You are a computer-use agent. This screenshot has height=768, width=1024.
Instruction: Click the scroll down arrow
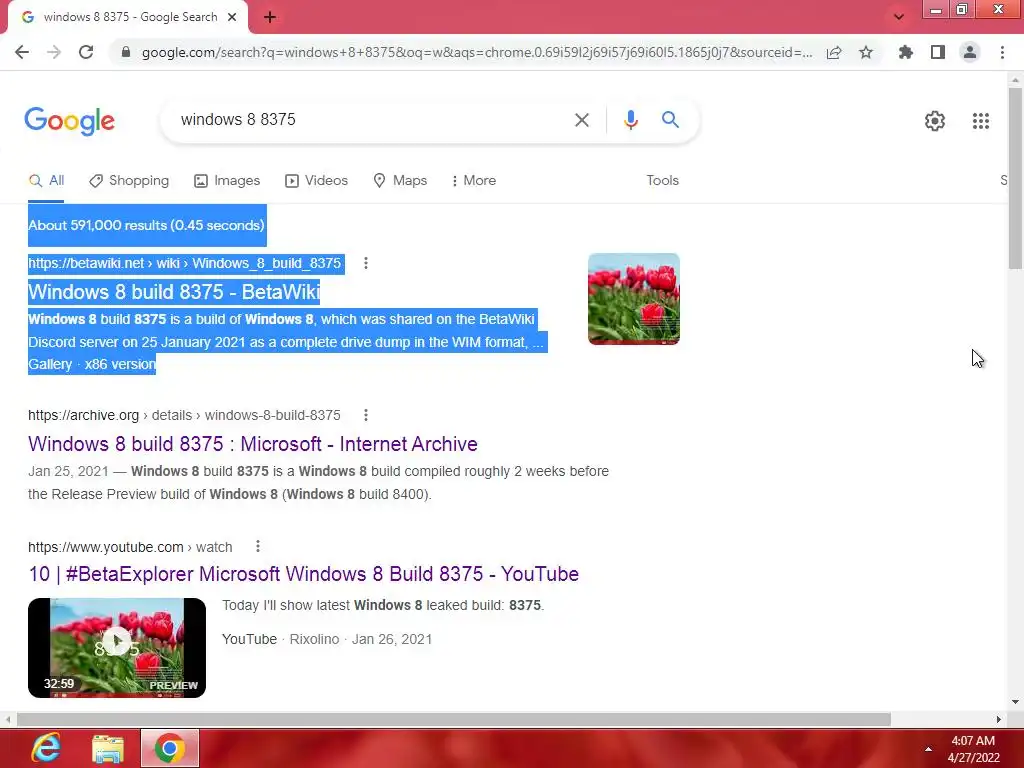(x=1015, y=702)
